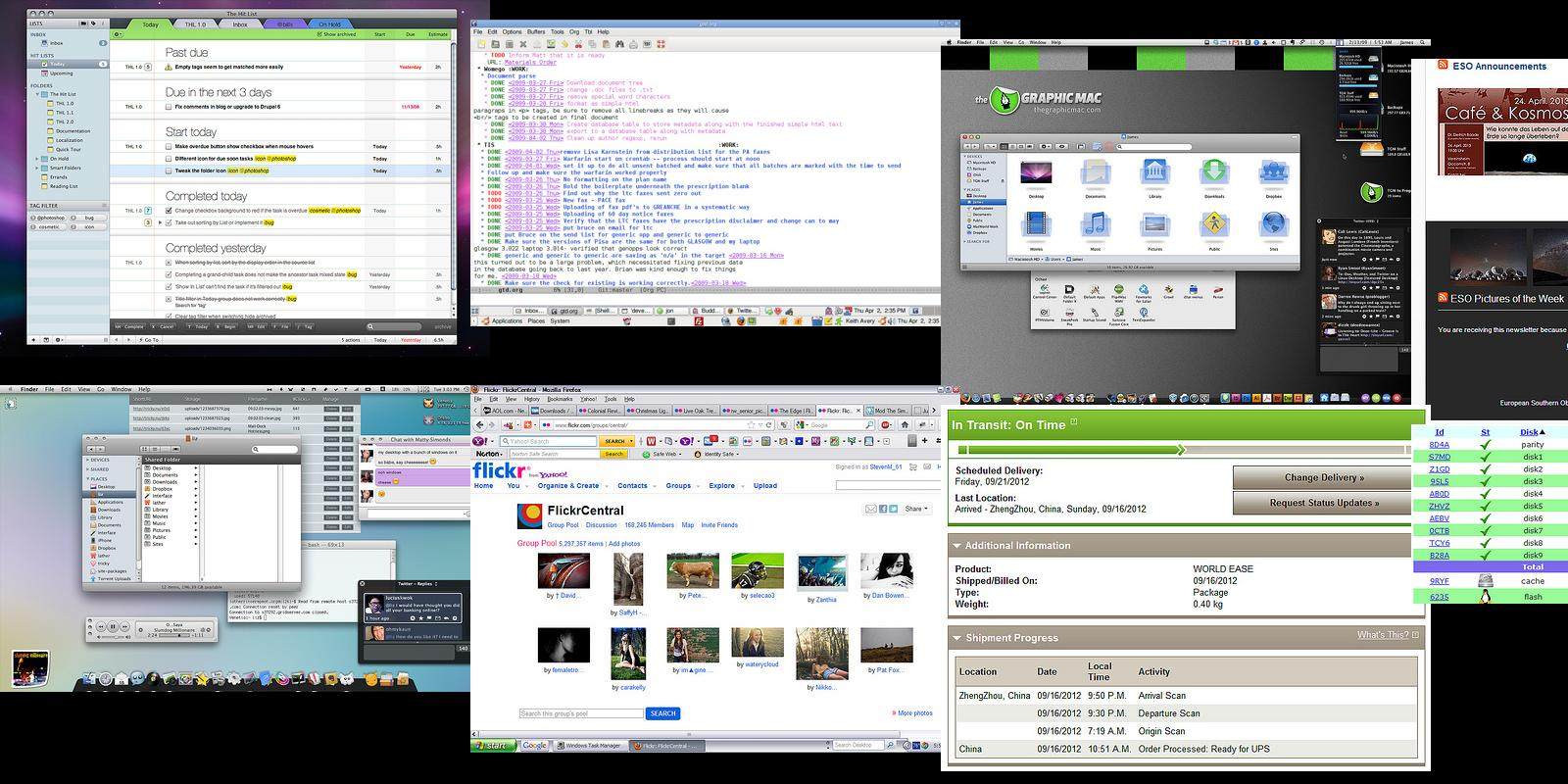
Task: Expand the On Hold folder in sidebar
Action: click(37, 159)
